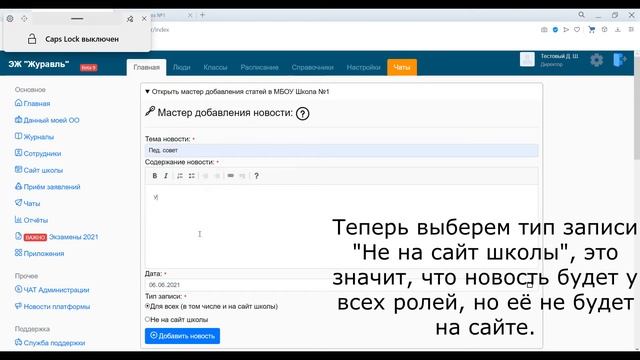Viewport: 640px width, 360px height.
Task: Focus the Тема новости input field
Action: [x=341, y=150]
